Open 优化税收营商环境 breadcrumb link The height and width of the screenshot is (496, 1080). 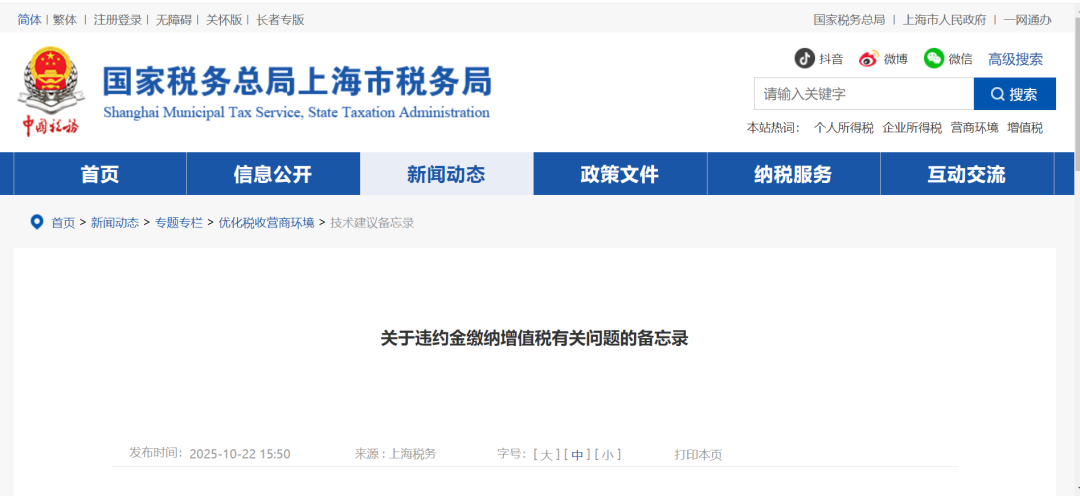(x=266, y=223)
